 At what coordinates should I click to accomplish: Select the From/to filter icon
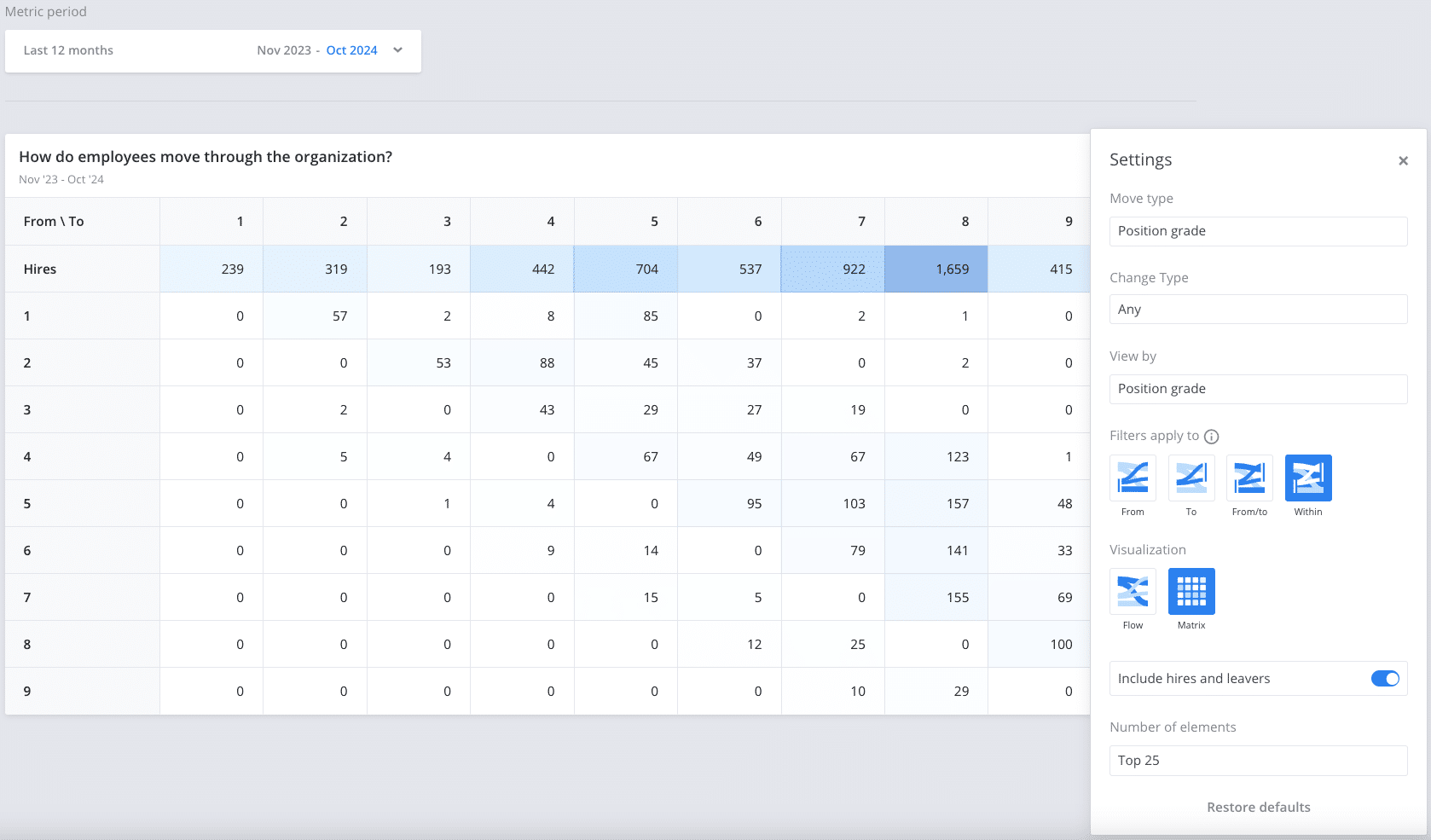(x=1249, y=478)
